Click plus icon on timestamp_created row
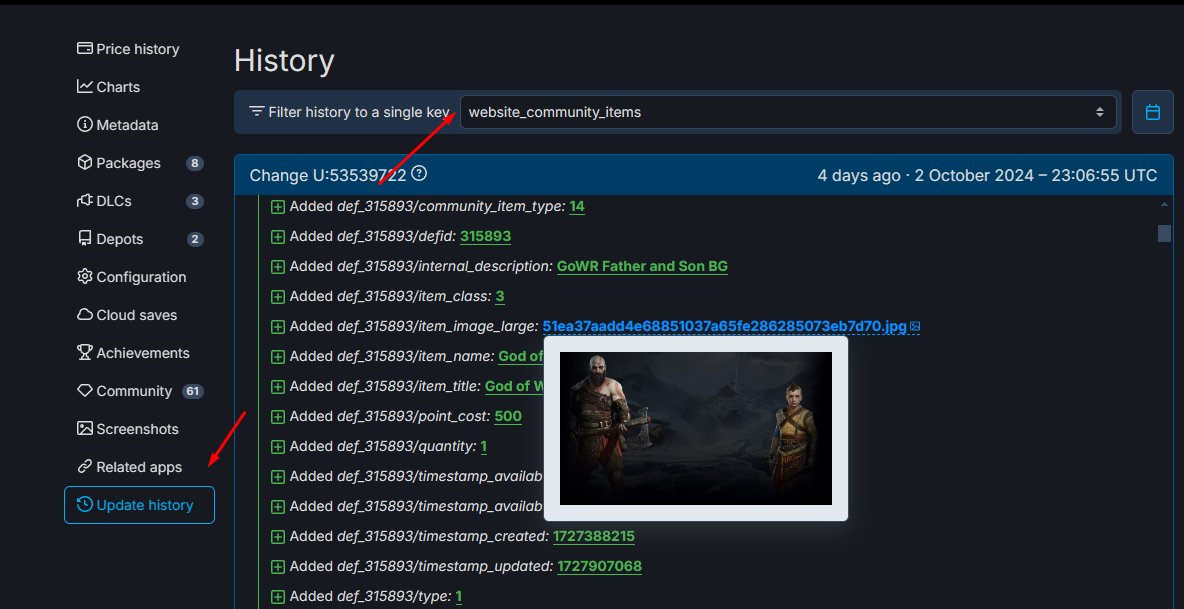Screen dimensions: 1184x609 point(278,537)
